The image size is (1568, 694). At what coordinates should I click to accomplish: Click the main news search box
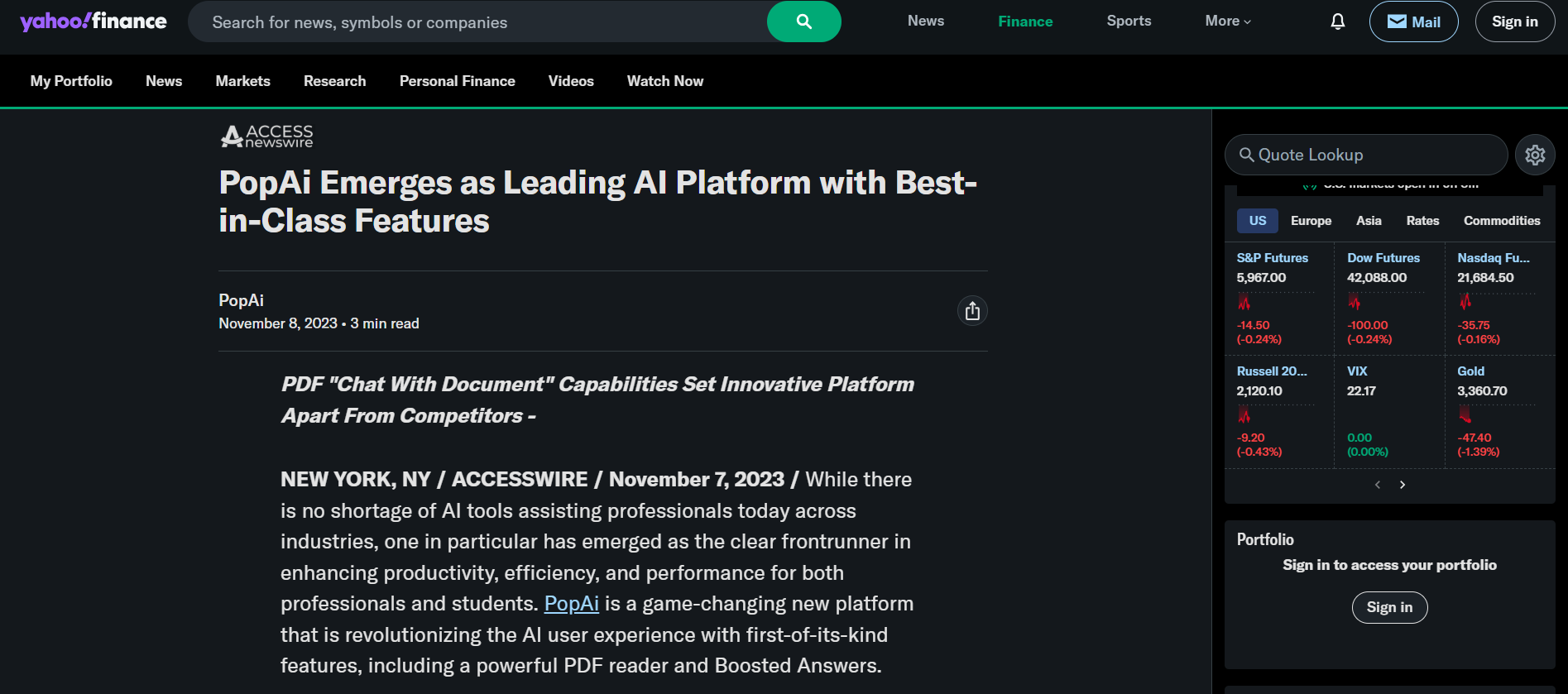tap(477, 22)
